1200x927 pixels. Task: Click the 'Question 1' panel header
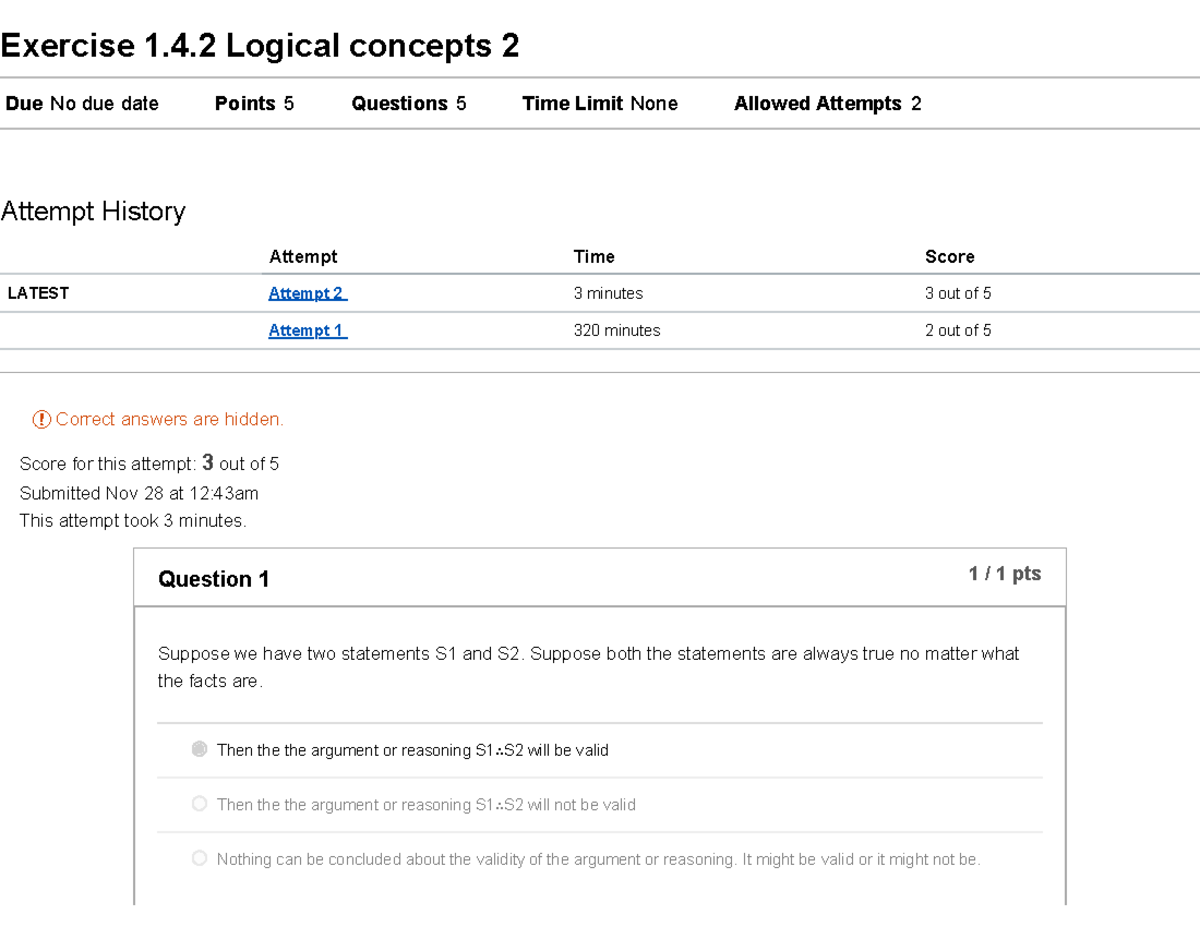[213, 578]
